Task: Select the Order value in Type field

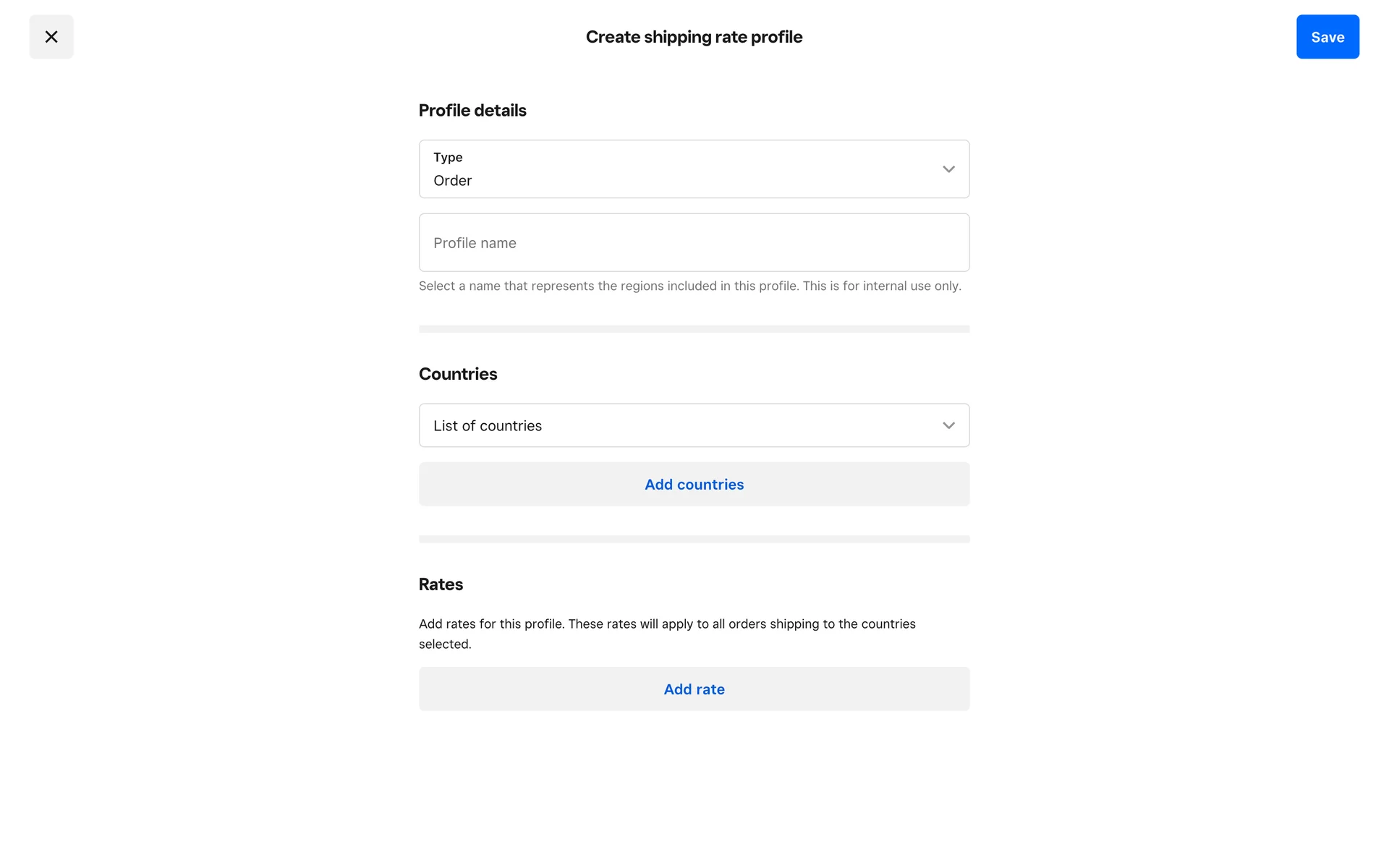Action: pos(452,181)
